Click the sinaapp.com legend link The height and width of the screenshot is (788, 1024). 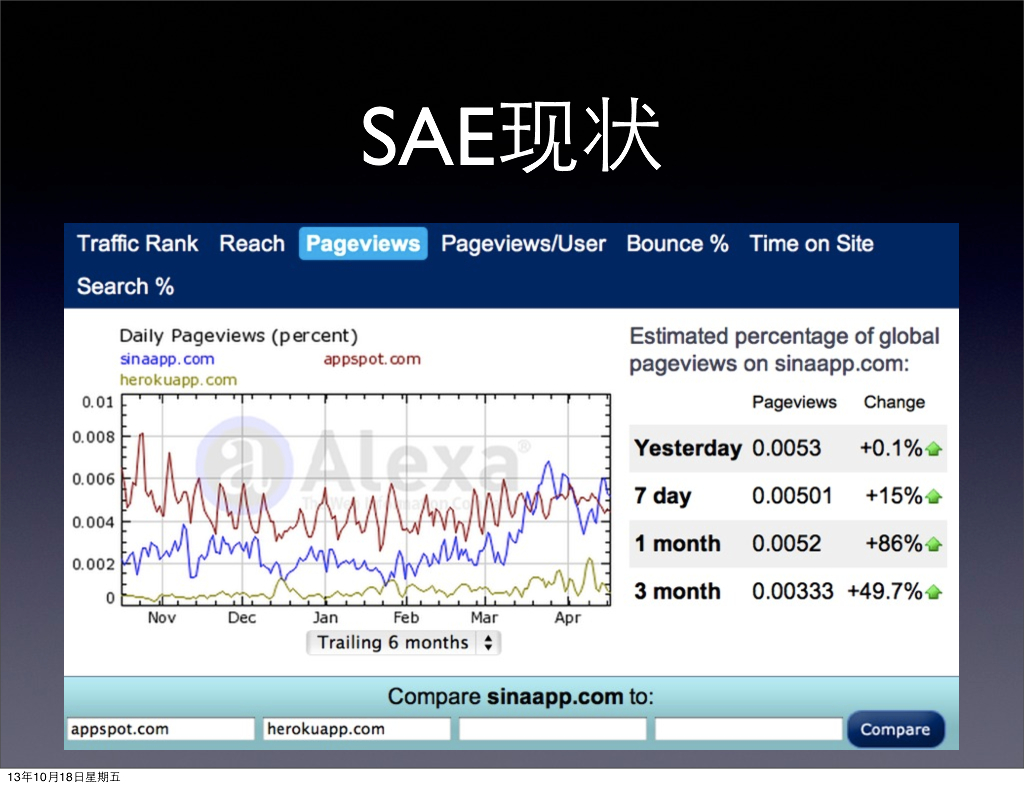coord(167,359)
